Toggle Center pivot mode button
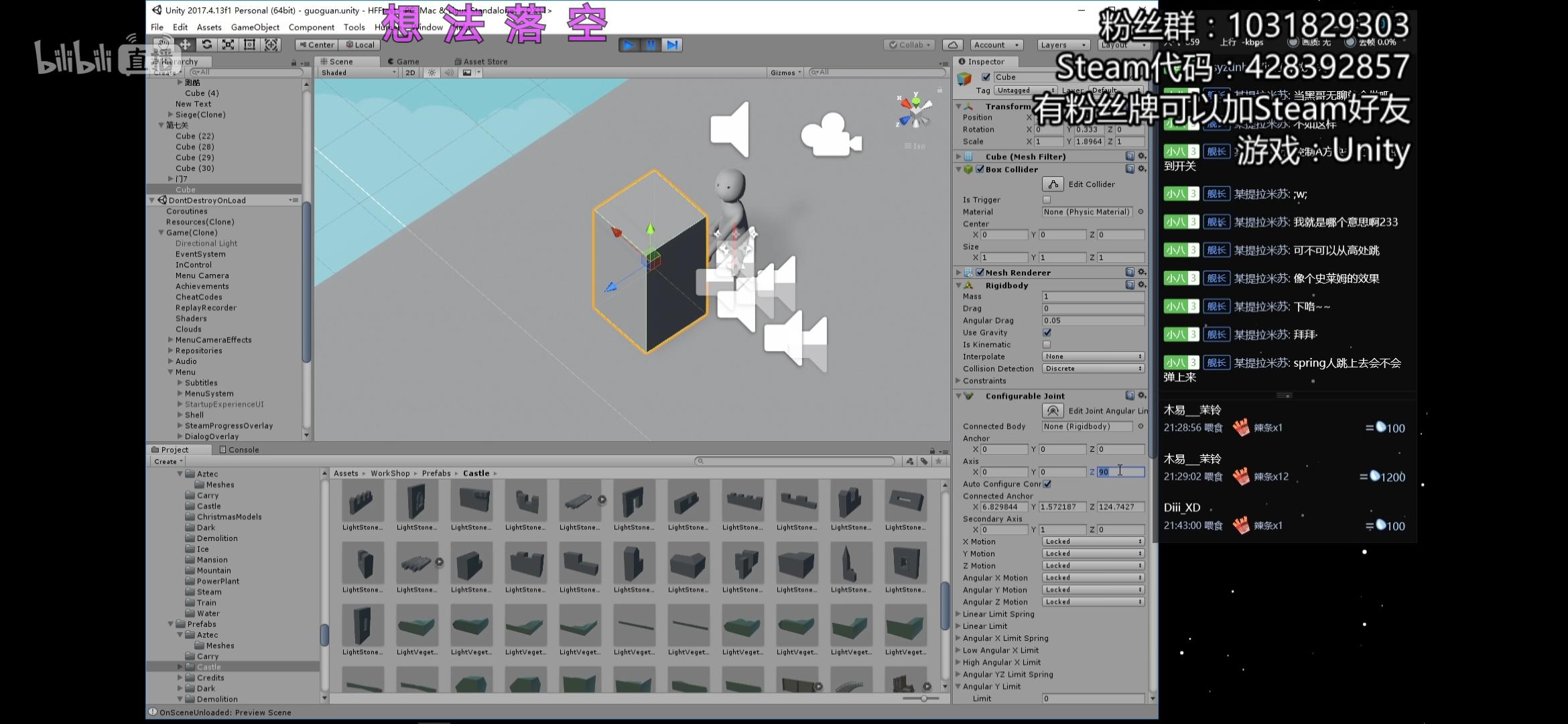1568x724 pixels. (316, 45)
